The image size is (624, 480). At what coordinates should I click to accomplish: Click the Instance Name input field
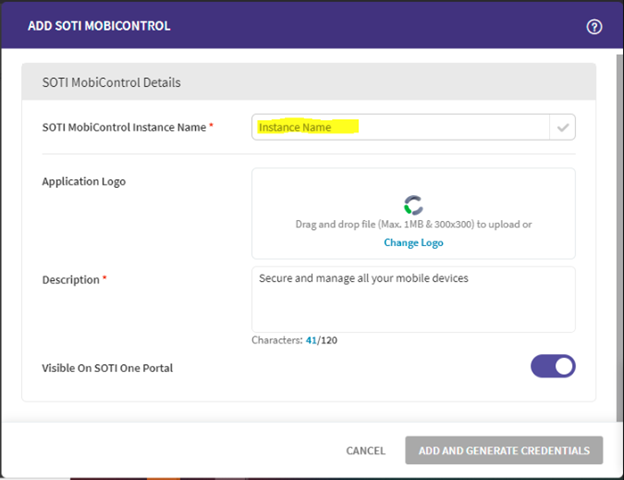coord(400,127)
